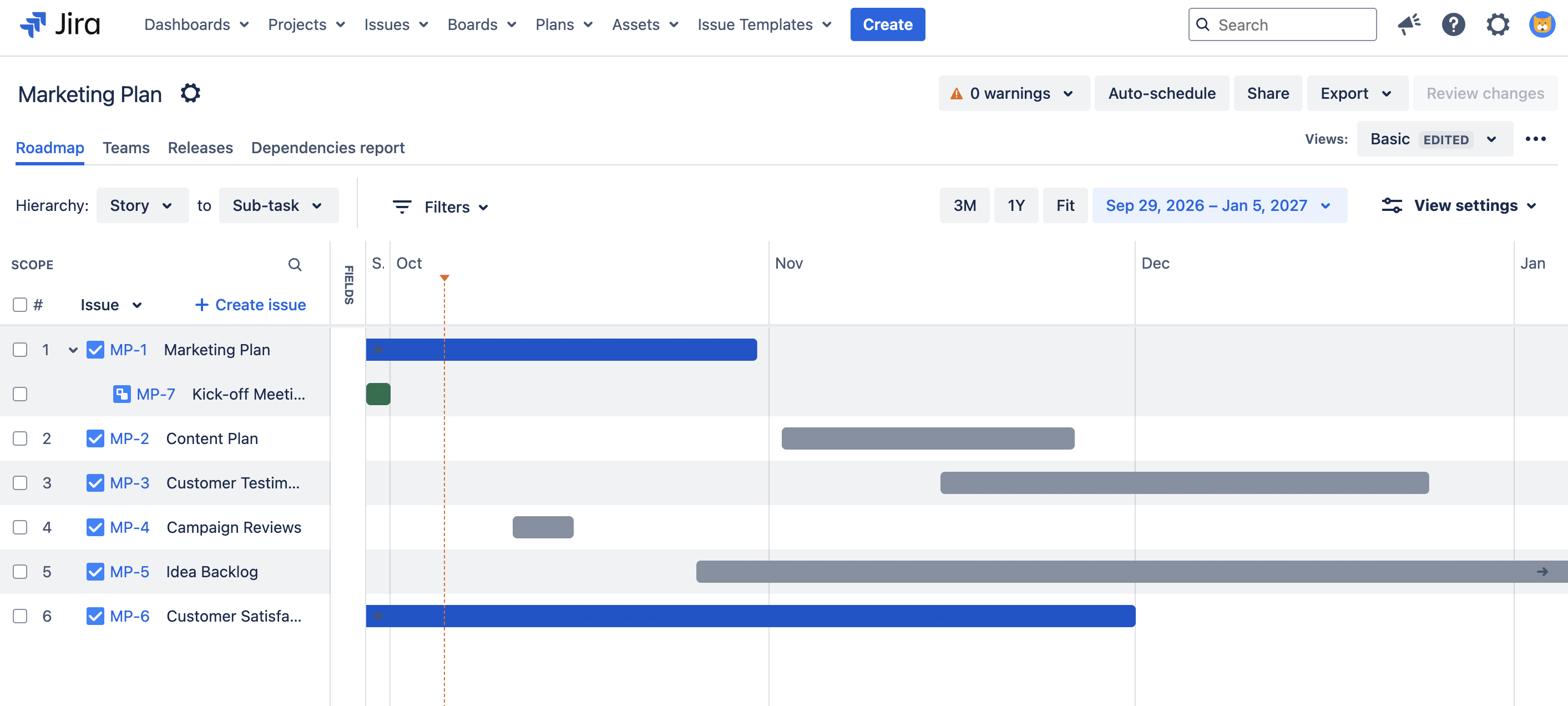Click the Auto-schedule button
This screenshot has width=1568, height=706.
tap(1161, 93)
